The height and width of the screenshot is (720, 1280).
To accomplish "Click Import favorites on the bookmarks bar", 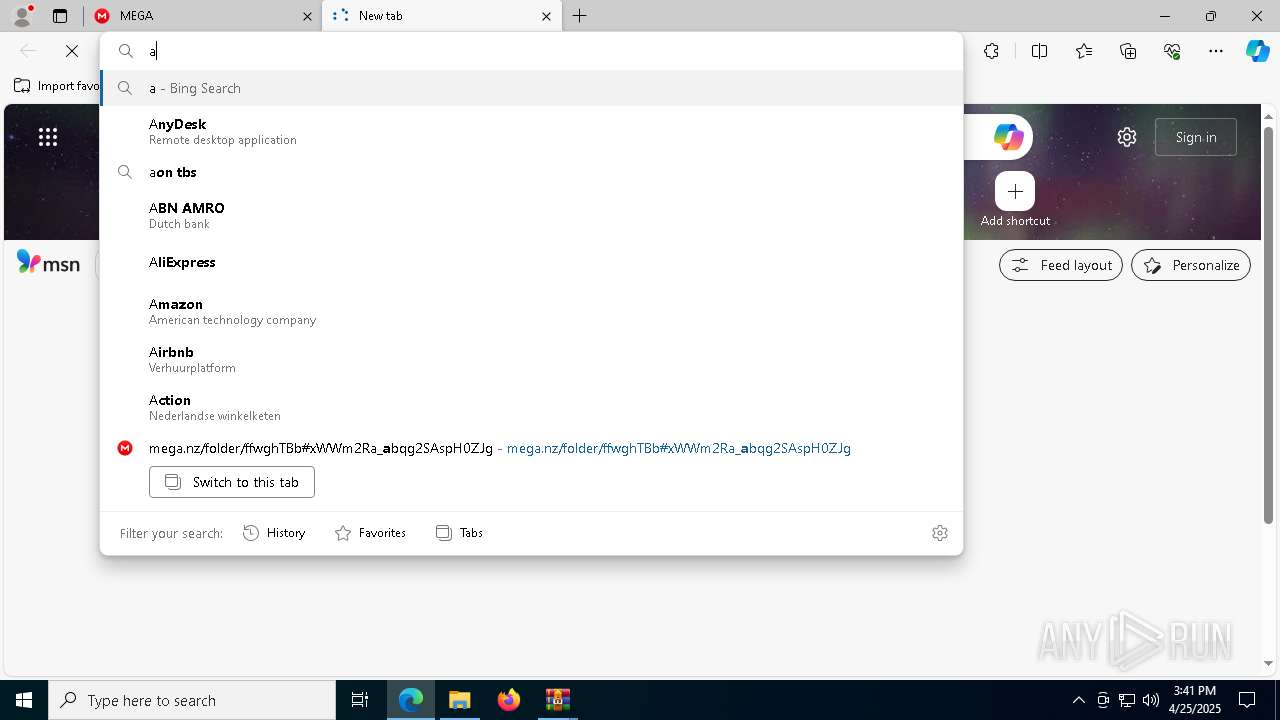I will [56, 86].
